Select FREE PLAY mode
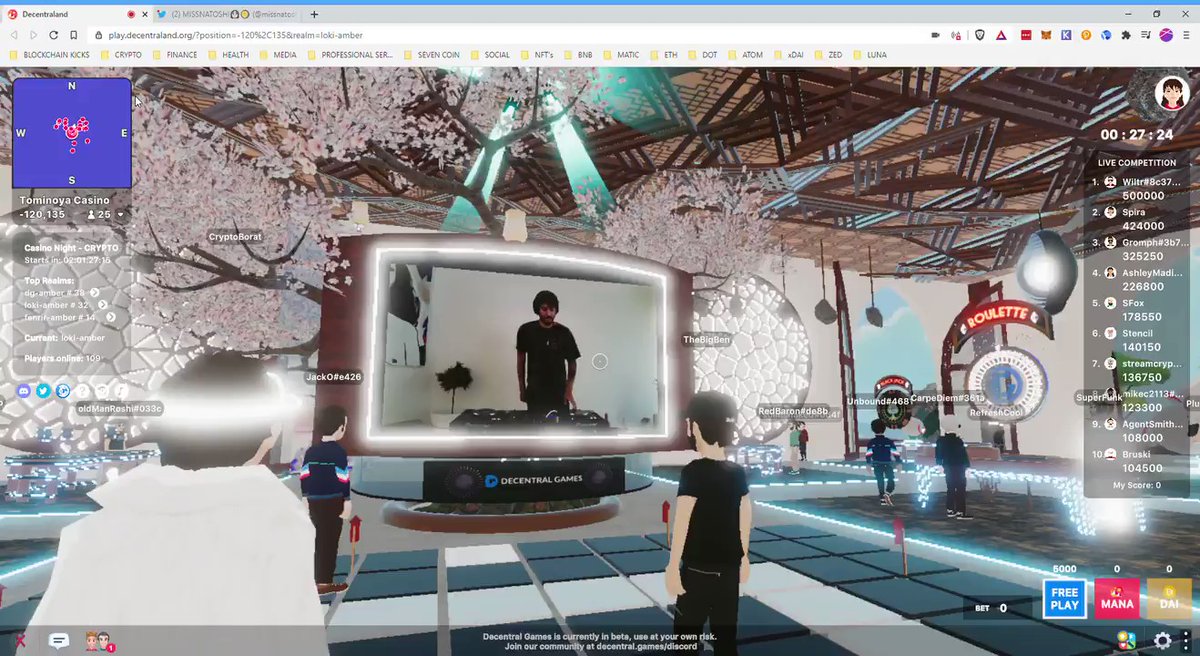The width and height of the screenshot is (1200, 656). [x=1064, y=599]
